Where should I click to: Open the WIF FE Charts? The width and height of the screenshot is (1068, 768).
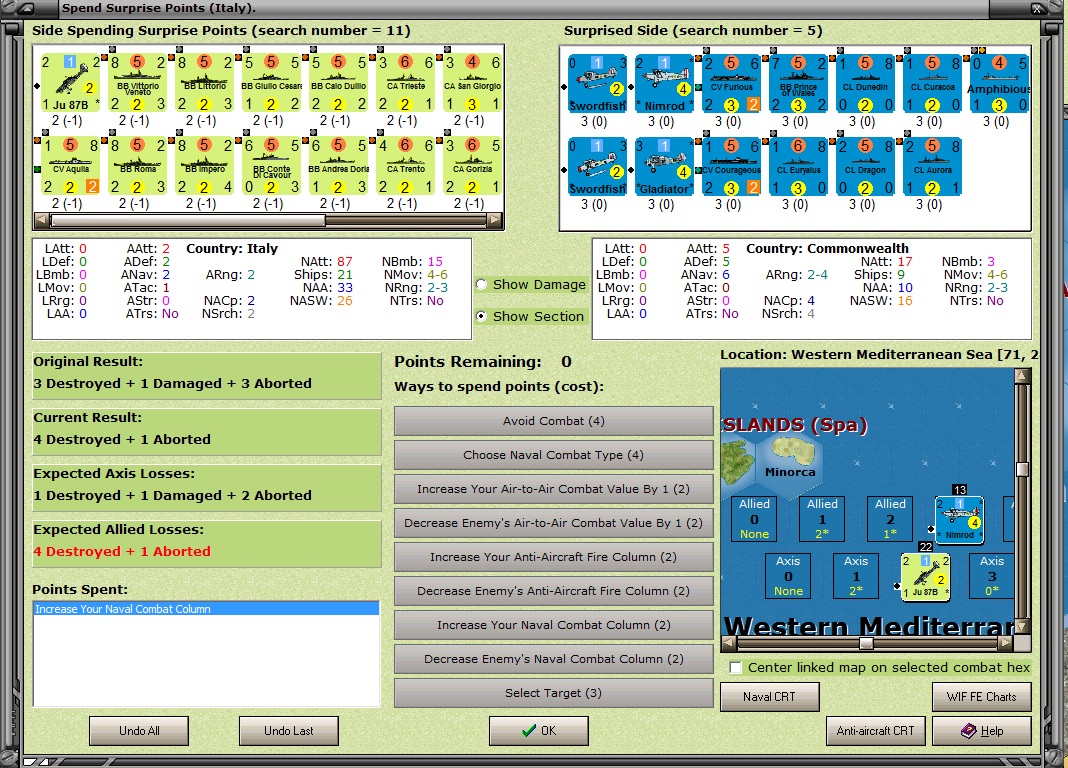[x=981, y=697]
